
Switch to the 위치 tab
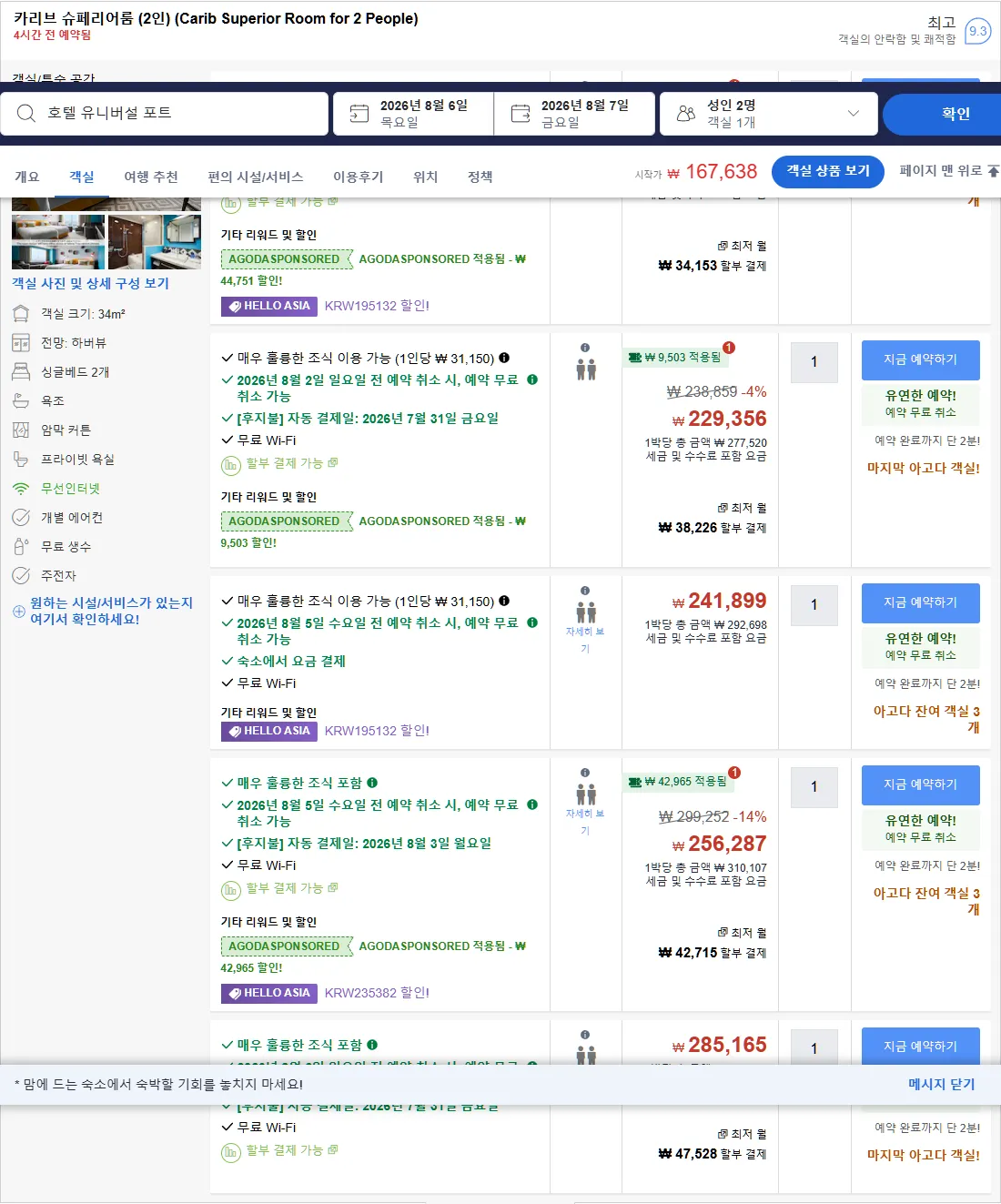click(426, 177)
